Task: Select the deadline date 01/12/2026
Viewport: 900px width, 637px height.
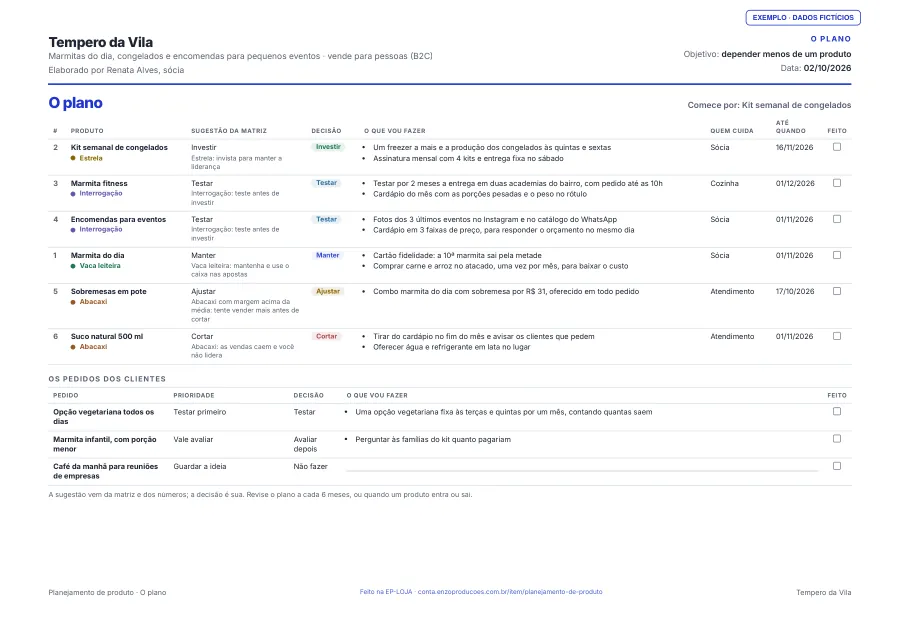Action: tap(795, 184)
